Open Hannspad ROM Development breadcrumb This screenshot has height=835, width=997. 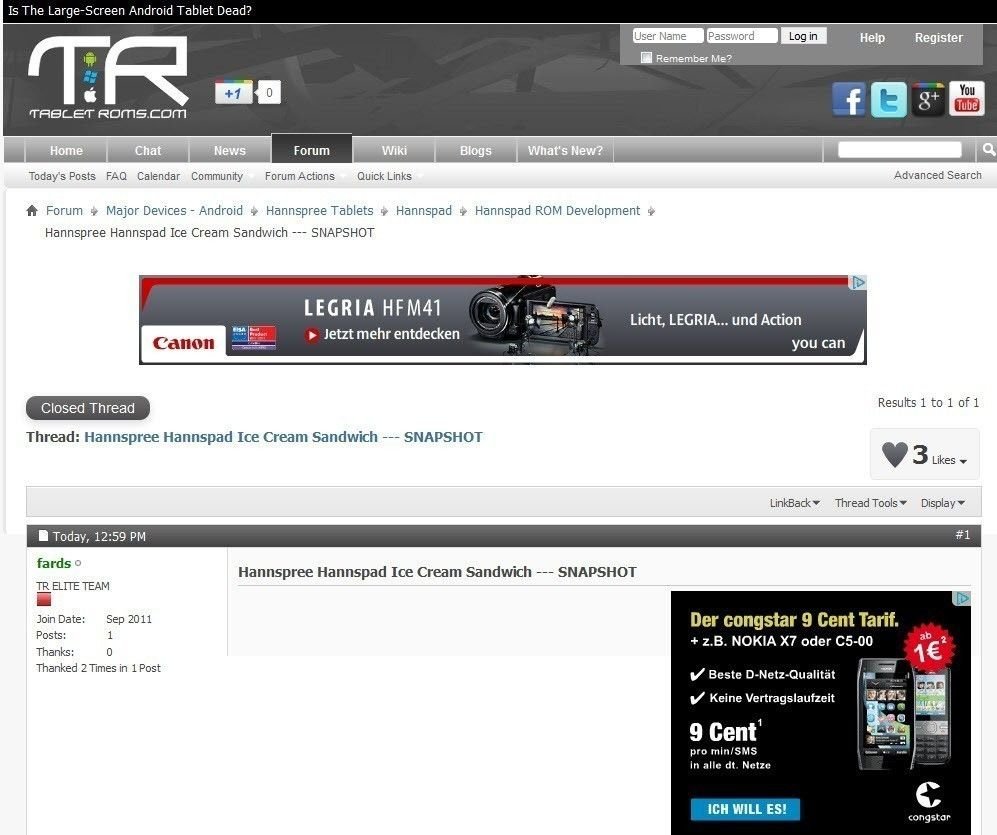[x=557, y=210]
